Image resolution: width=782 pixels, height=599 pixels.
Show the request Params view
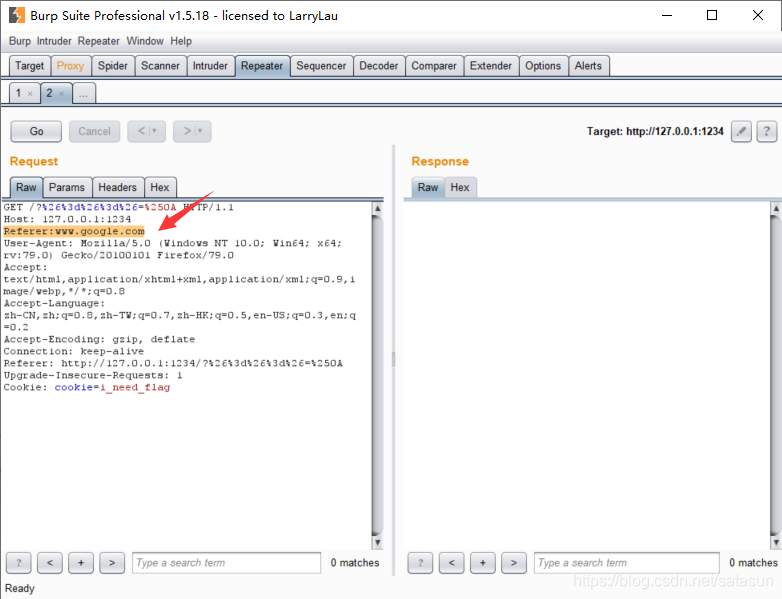click(67, 188)
